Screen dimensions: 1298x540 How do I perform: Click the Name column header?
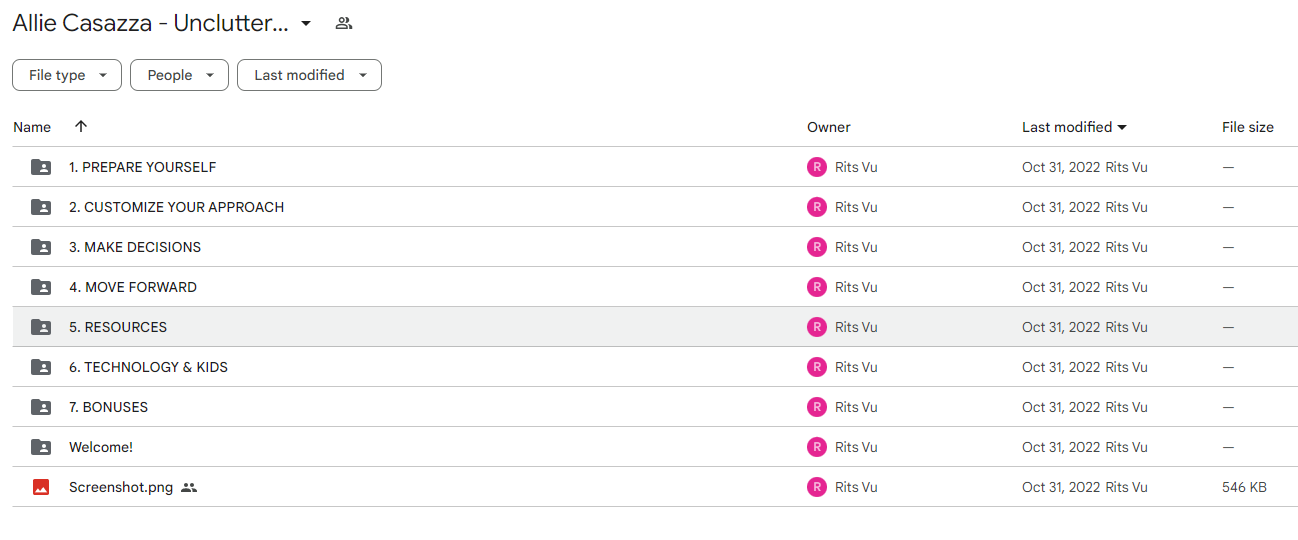point(32,127)
